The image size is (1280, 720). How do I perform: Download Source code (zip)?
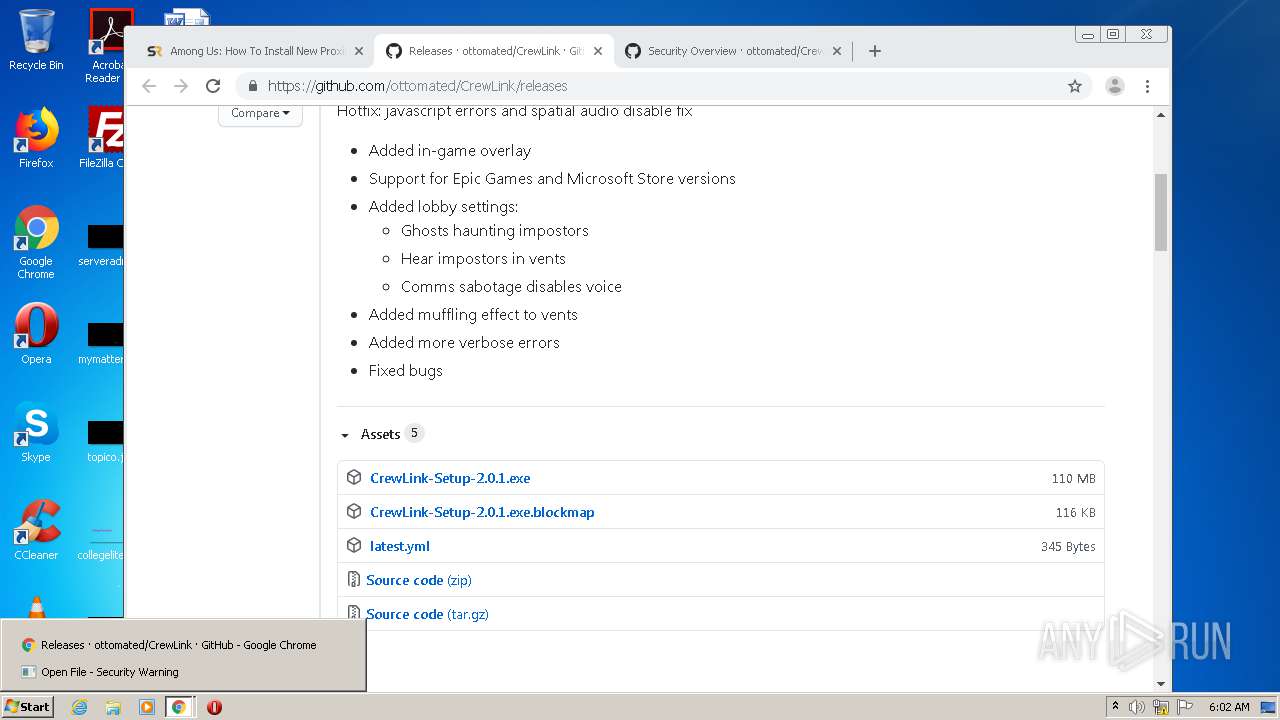click(x=418, y=580)
